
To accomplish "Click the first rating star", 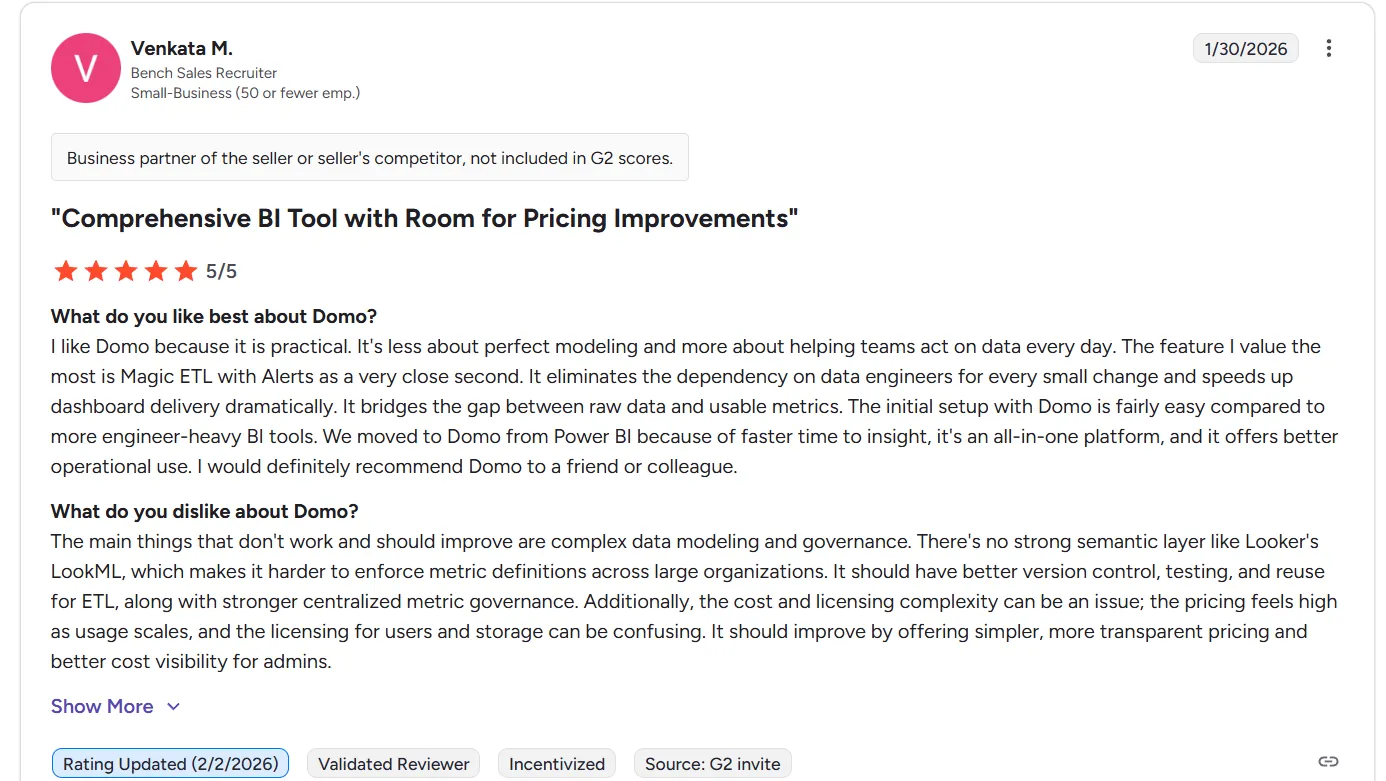I will click(66, 271).
